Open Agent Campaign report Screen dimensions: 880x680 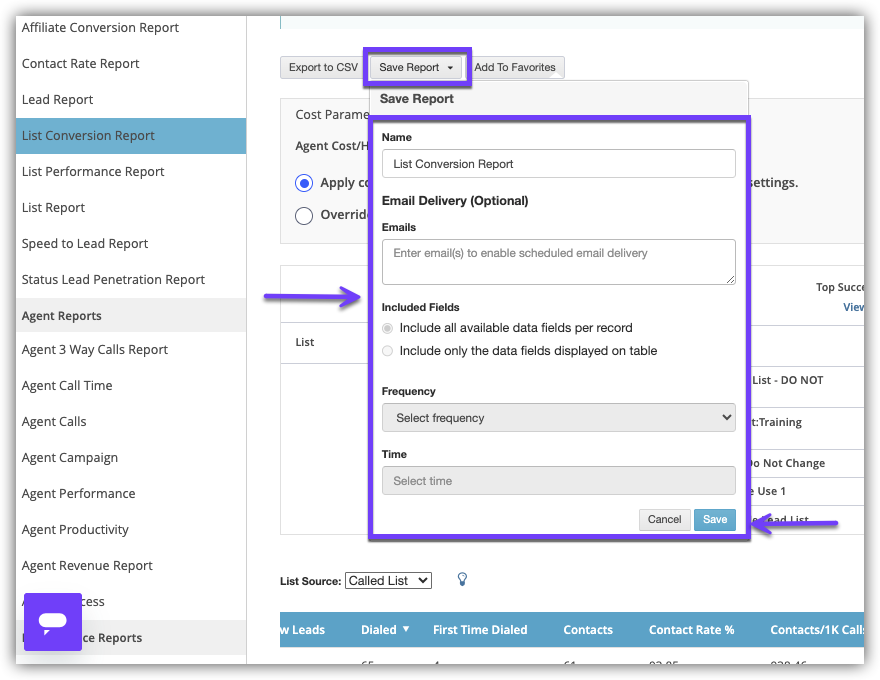(70, 457)
